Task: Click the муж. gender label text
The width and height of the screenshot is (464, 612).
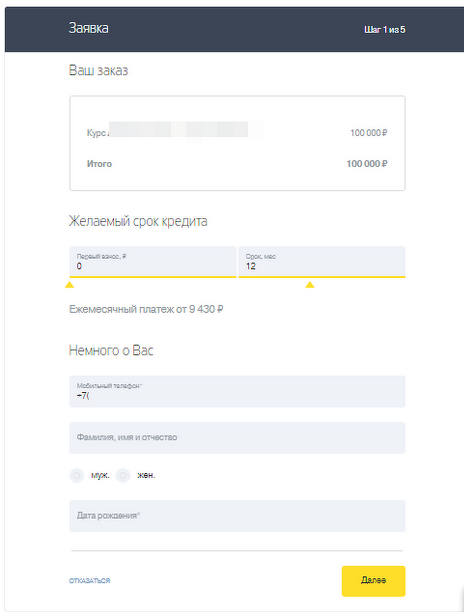Action: 100,475
